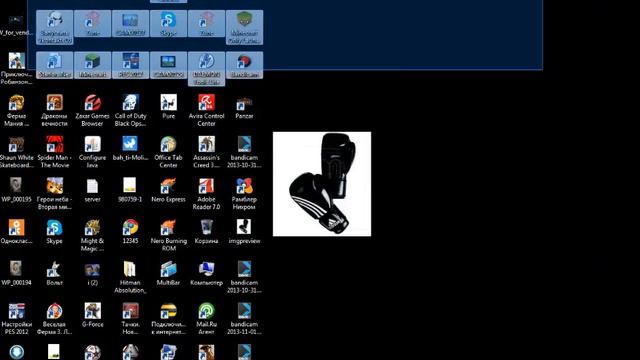Select the Configure Java icon
Screen dimensions: 640x360
pyautogui.click(x=92, y=152)
